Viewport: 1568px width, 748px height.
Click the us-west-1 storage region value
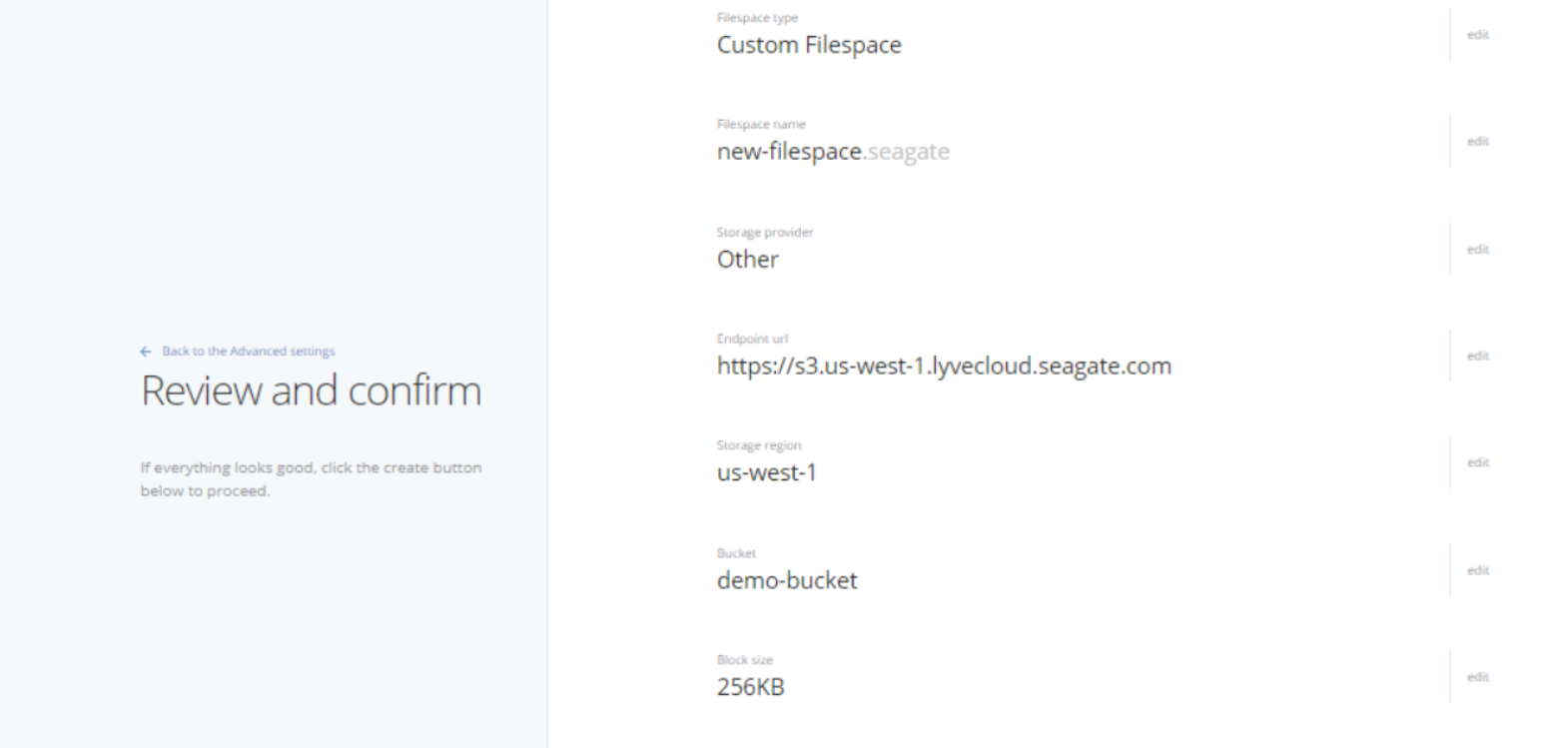click(x=766, y=473)
